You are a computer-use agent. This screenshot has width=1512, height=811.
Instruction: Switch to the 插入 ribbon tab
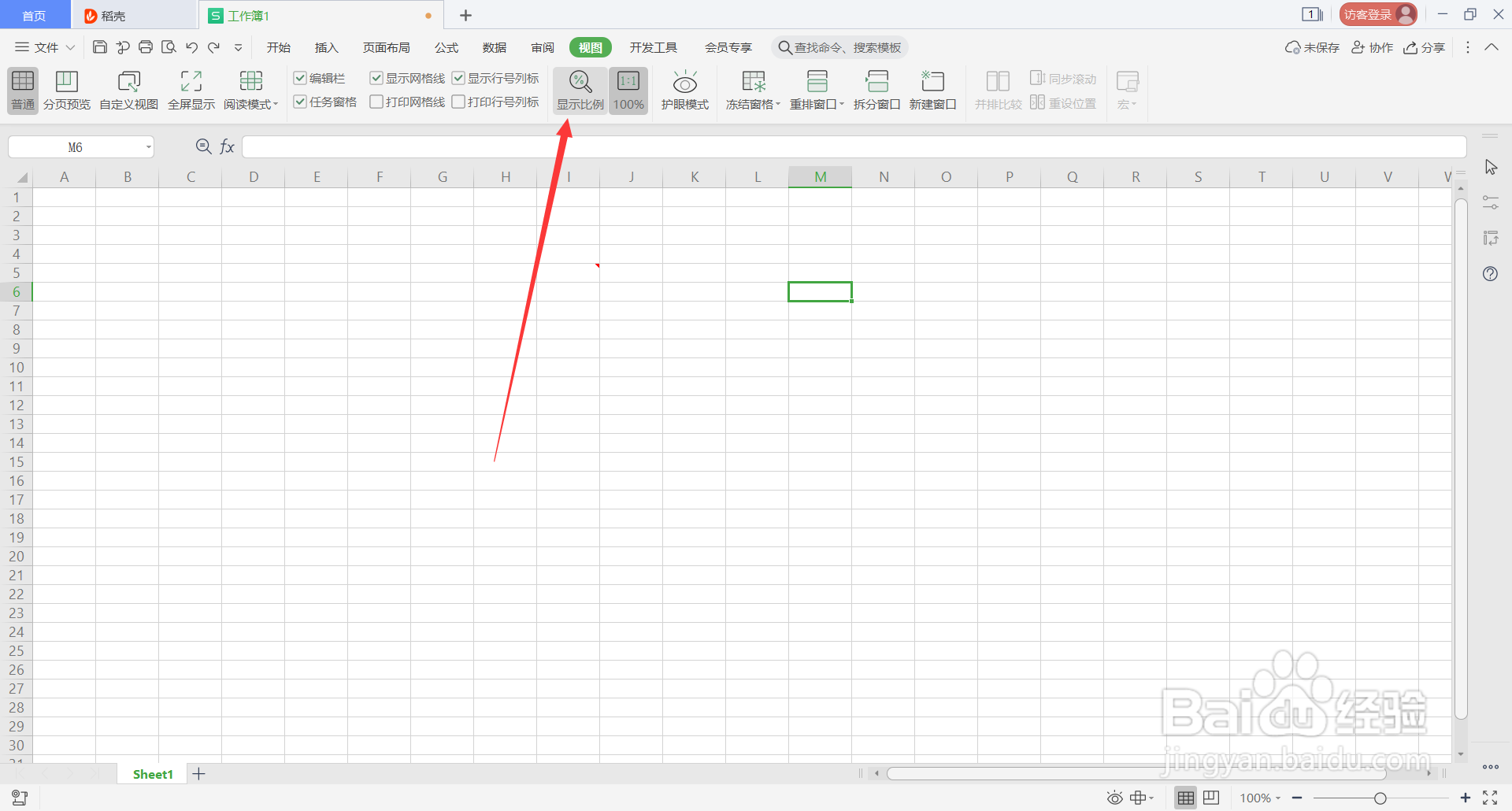point(326,47)
